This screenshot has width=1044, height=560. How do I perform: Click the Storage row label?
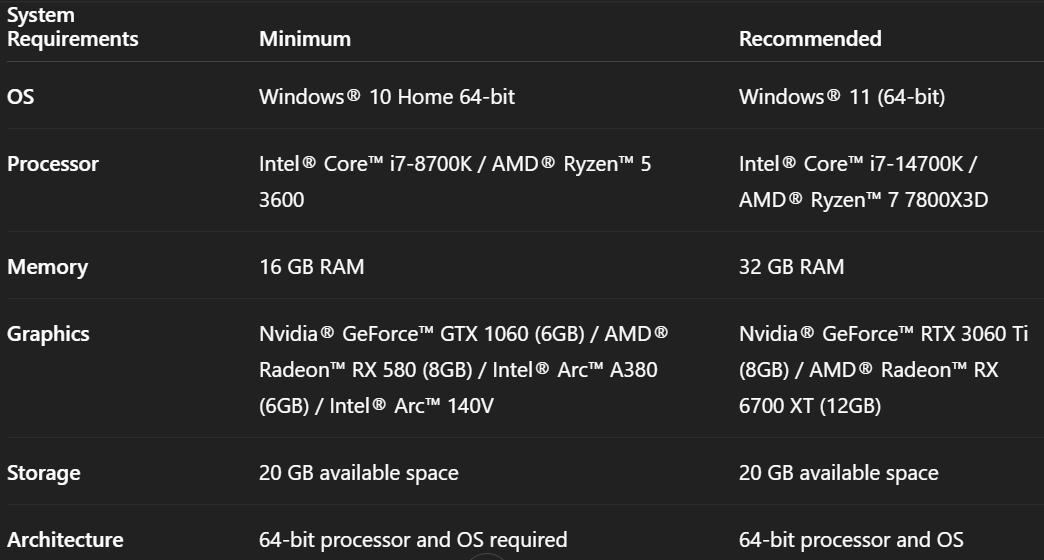(44, 473)
